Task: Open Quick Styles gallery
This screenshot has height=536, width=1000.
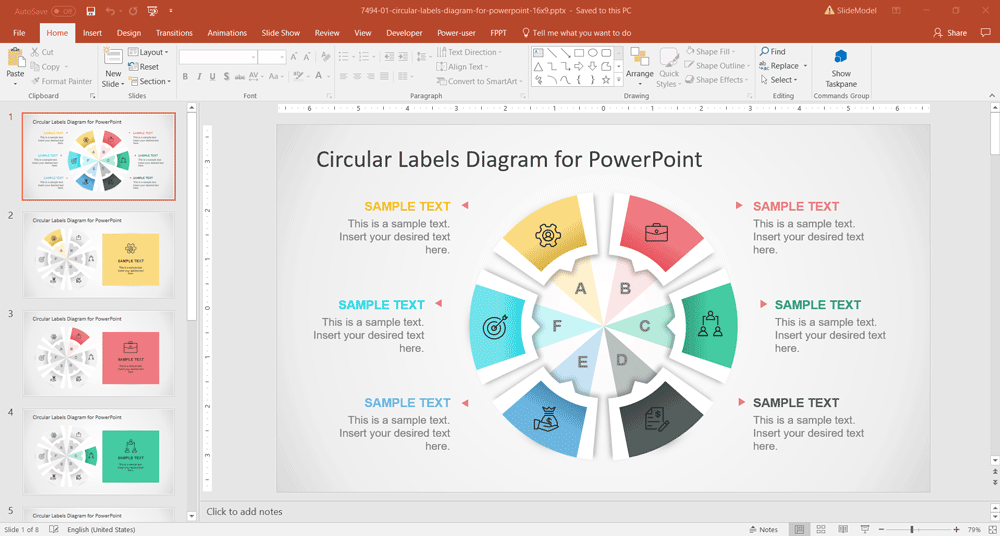Action: [668, 68]
